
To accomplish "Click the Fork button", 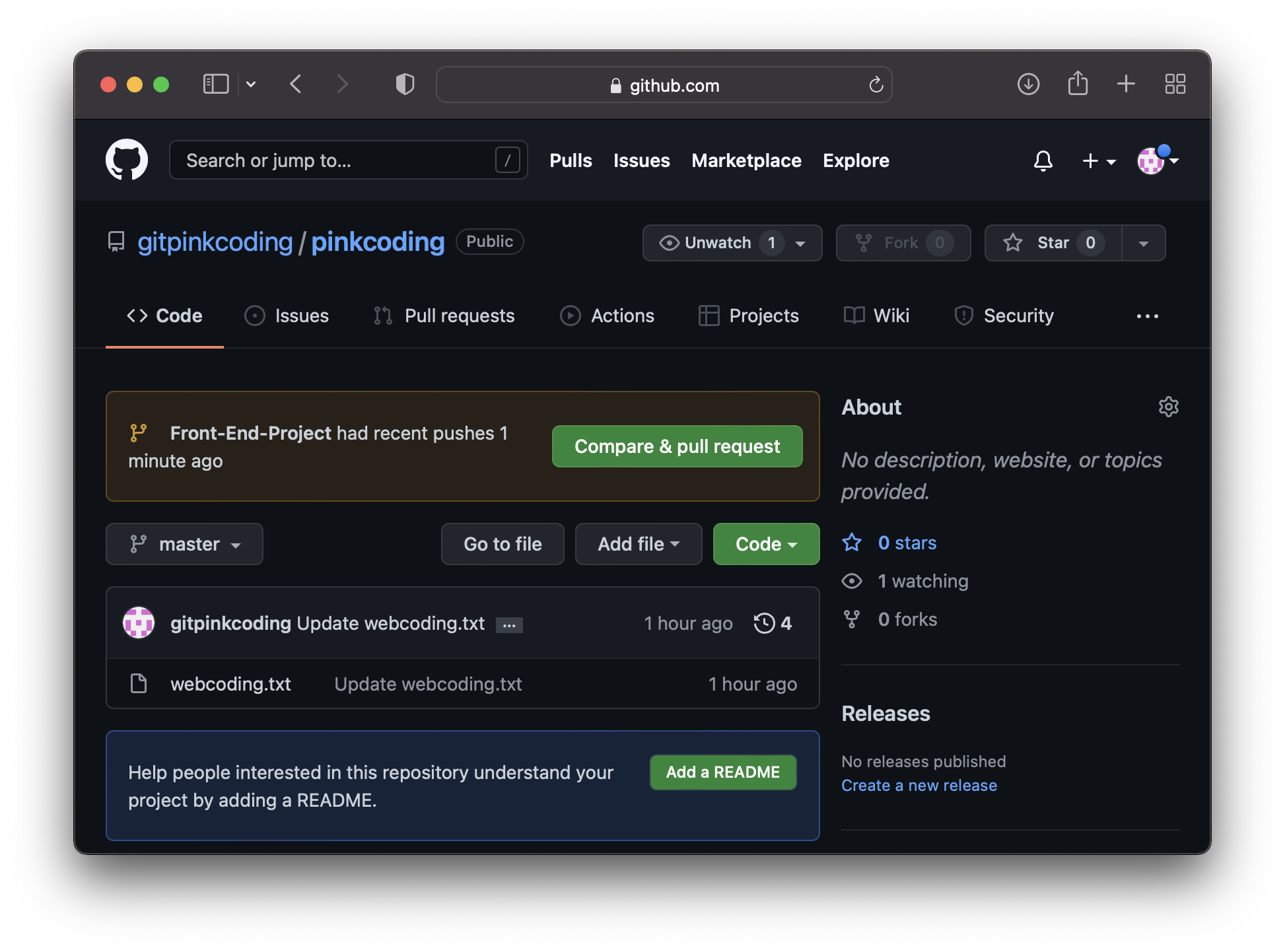I will (x=903, y=243).
